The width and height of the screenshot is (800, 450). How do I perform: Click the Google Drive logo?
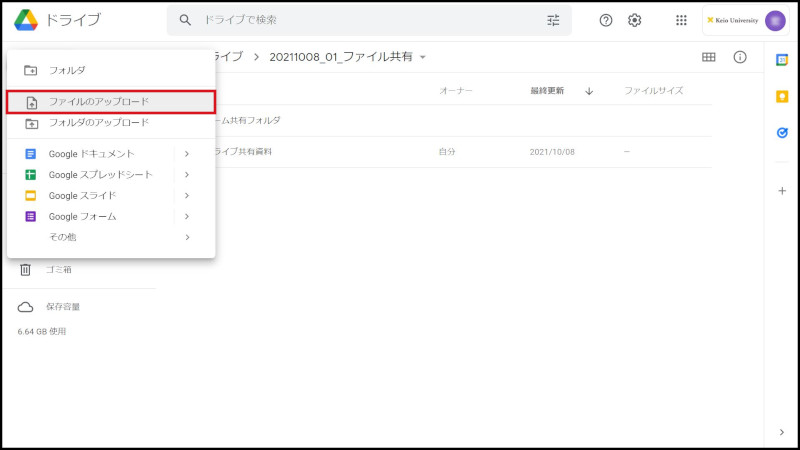pyautogui.click(x=27, y=20)
